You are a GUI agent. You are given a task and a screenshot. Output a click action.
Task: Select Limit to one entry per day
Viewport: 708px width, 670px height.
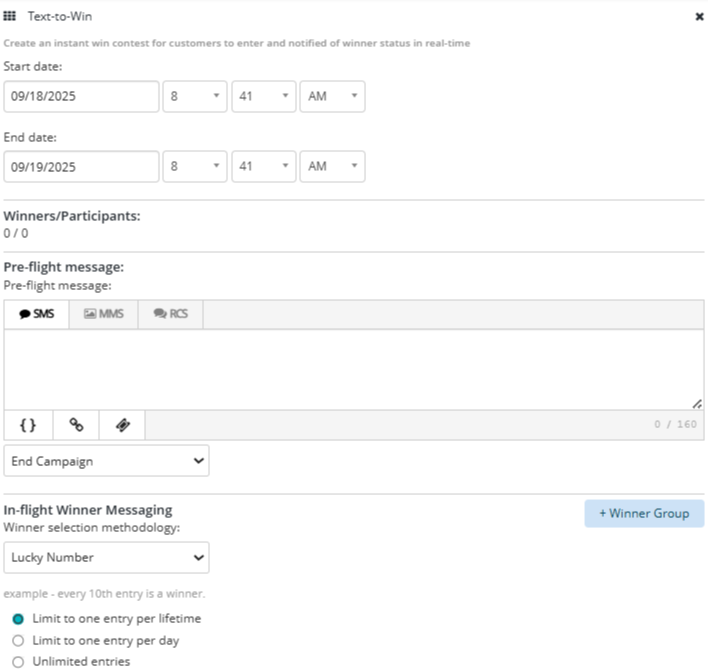tap(18, 640)
